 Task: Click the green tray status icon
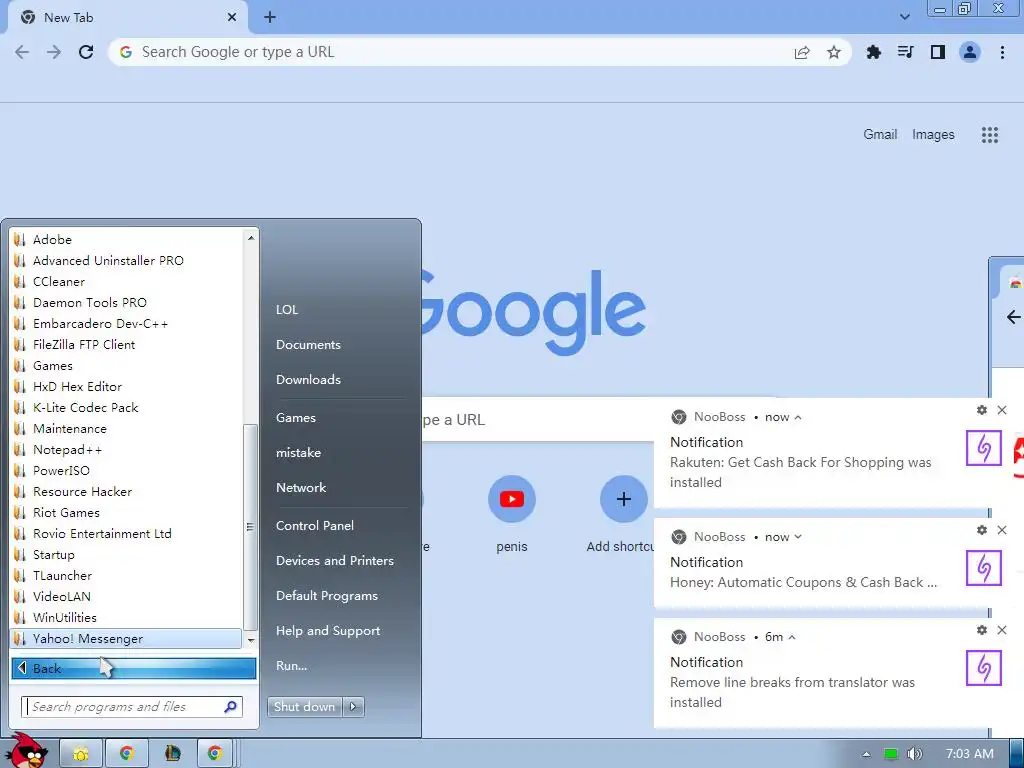[x=890, y=754]
